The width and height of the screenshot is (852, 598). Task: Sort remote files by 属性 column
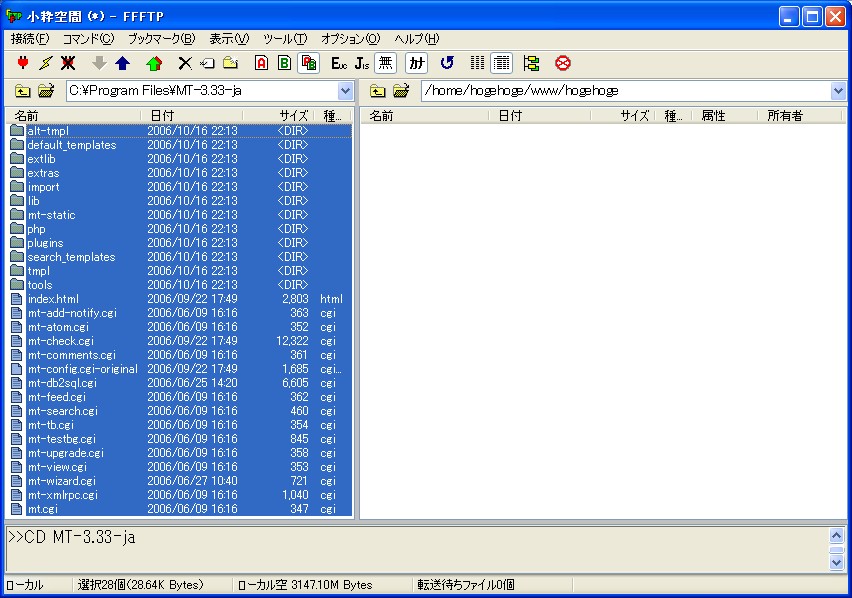724,116
